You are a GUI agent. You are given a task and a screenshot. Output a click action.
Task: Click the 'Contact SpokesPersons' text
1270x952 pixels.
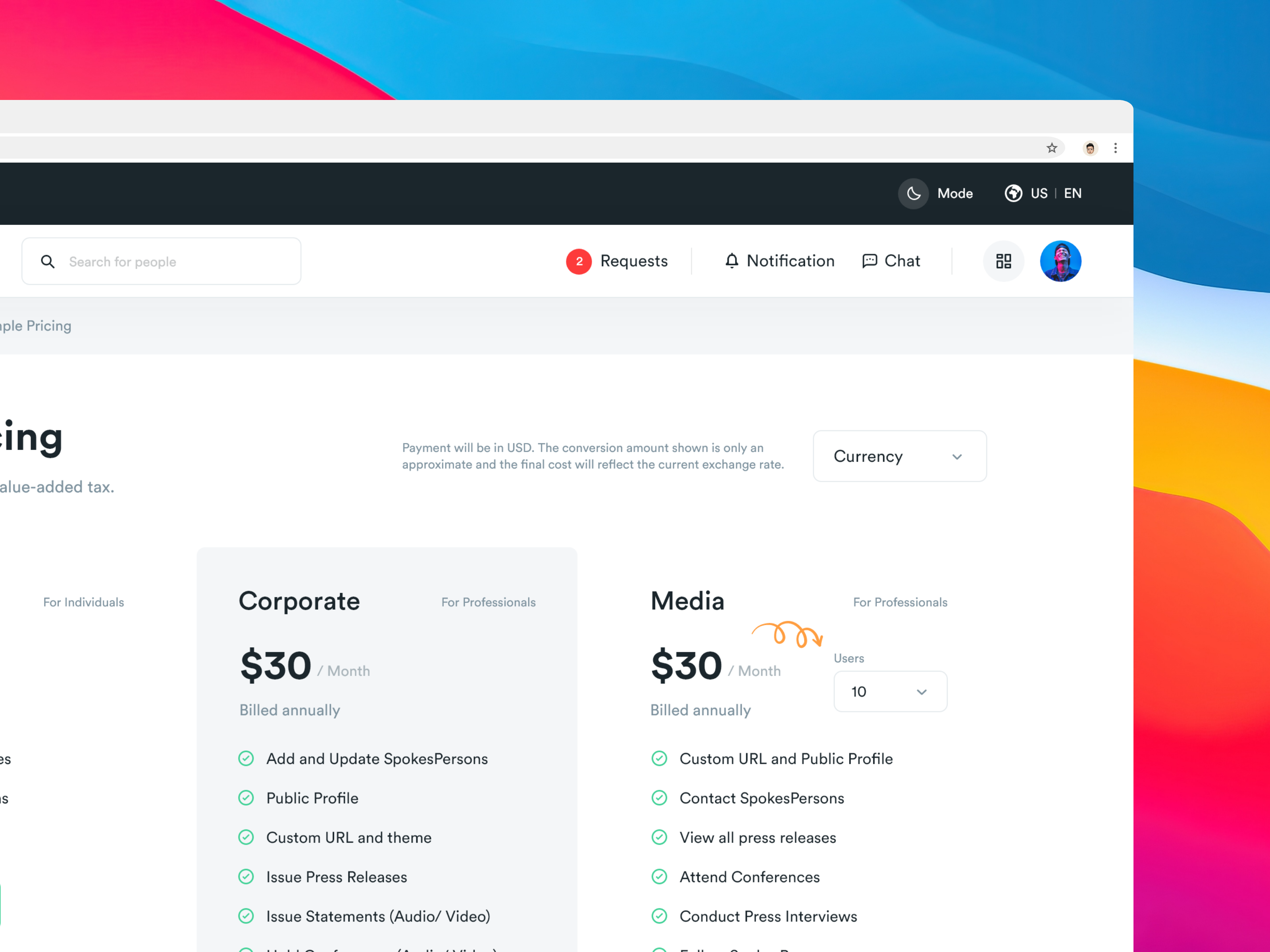[761, 798]
